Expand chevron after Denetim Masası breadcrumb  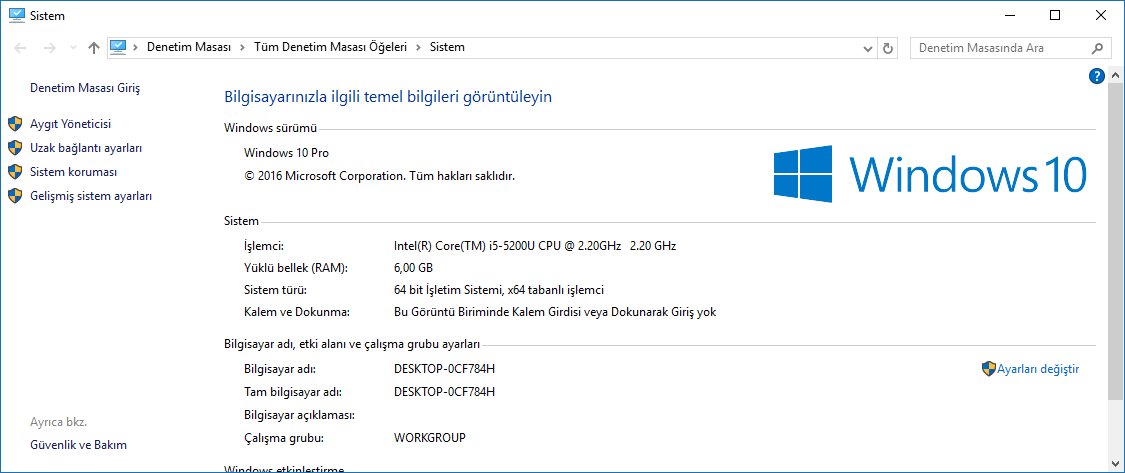243,47
